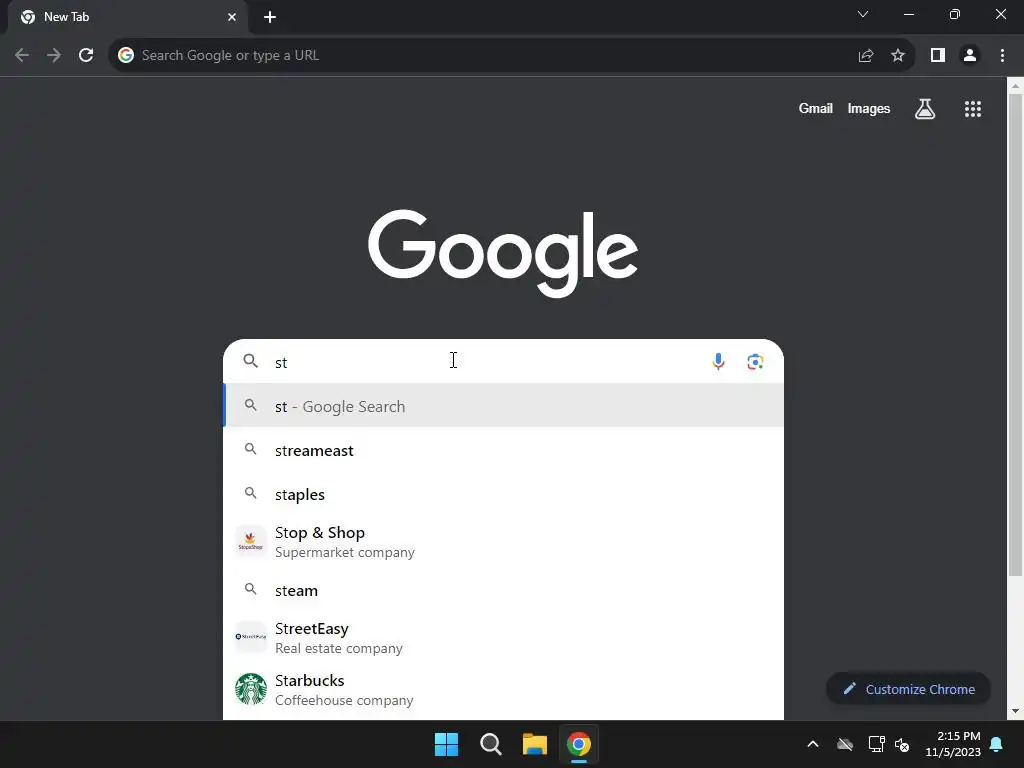Choose the streameast suggestion
The width and height of the screenshot is (1024, 768).
click(504, 450)
